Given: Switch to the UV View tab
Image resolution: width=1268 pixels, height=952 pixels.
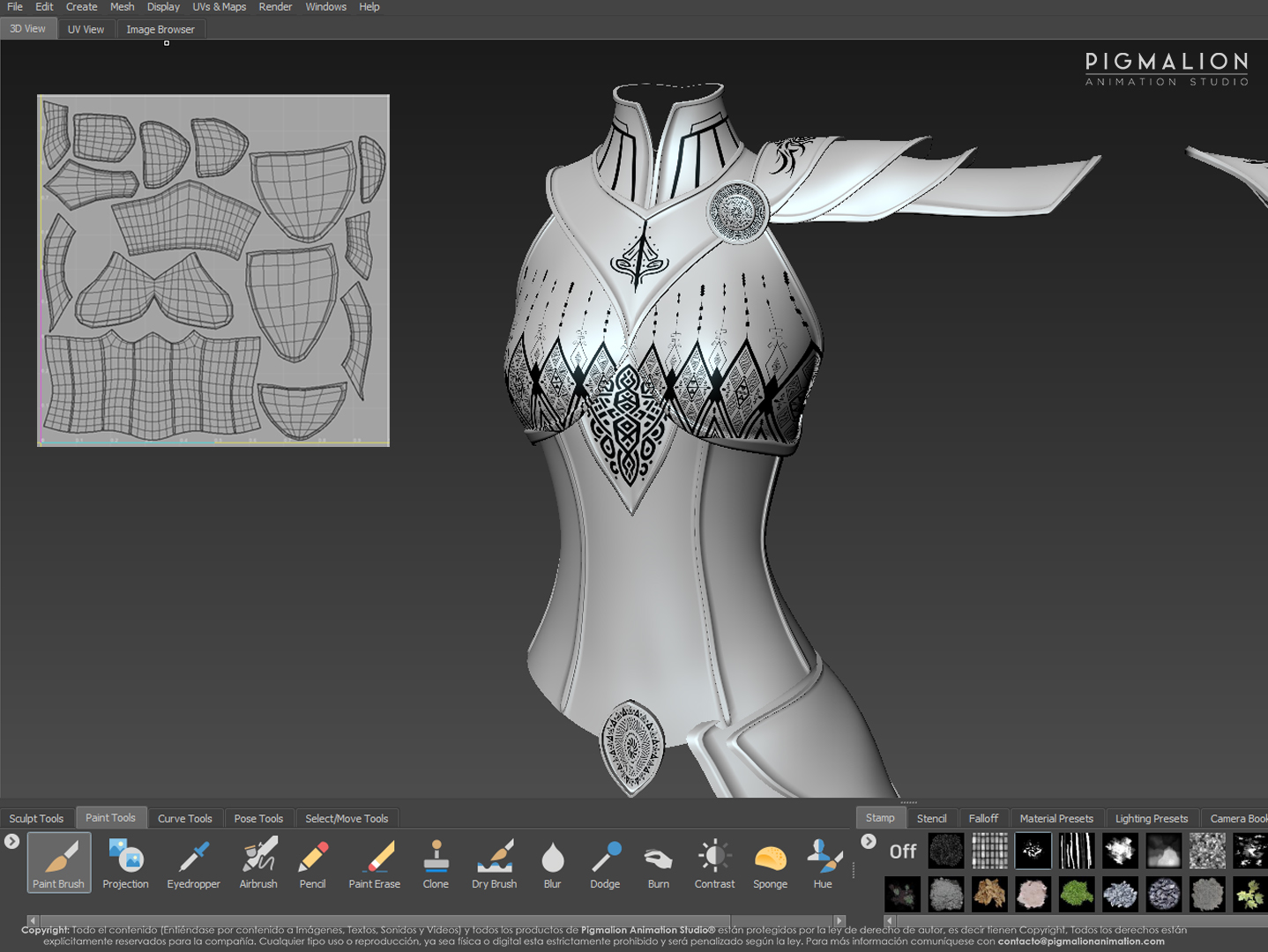Looking at the screenshot, I should click(x=86, y=29).
